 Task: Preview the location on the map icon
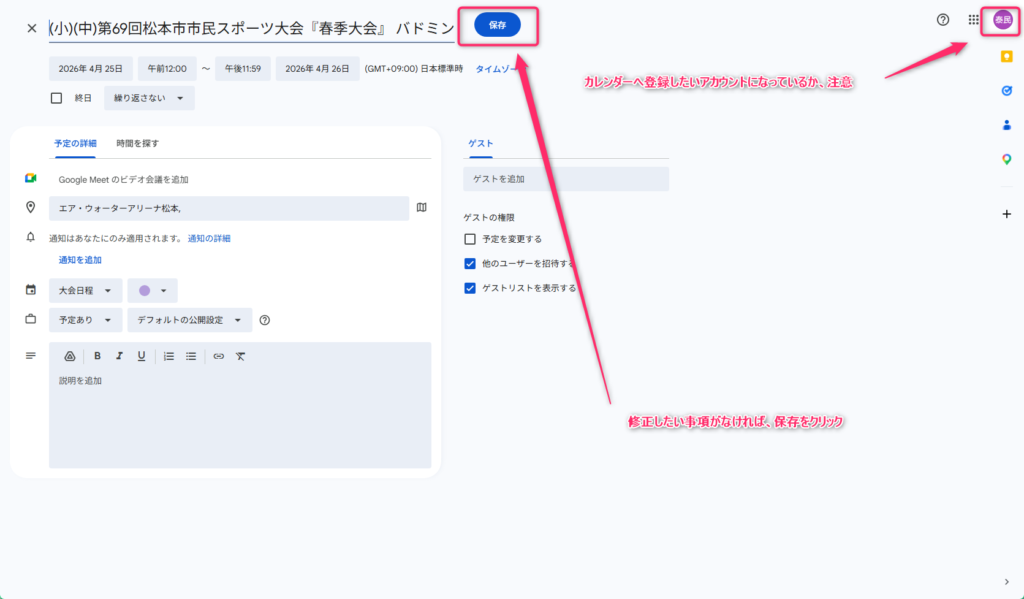pos(422,208)
